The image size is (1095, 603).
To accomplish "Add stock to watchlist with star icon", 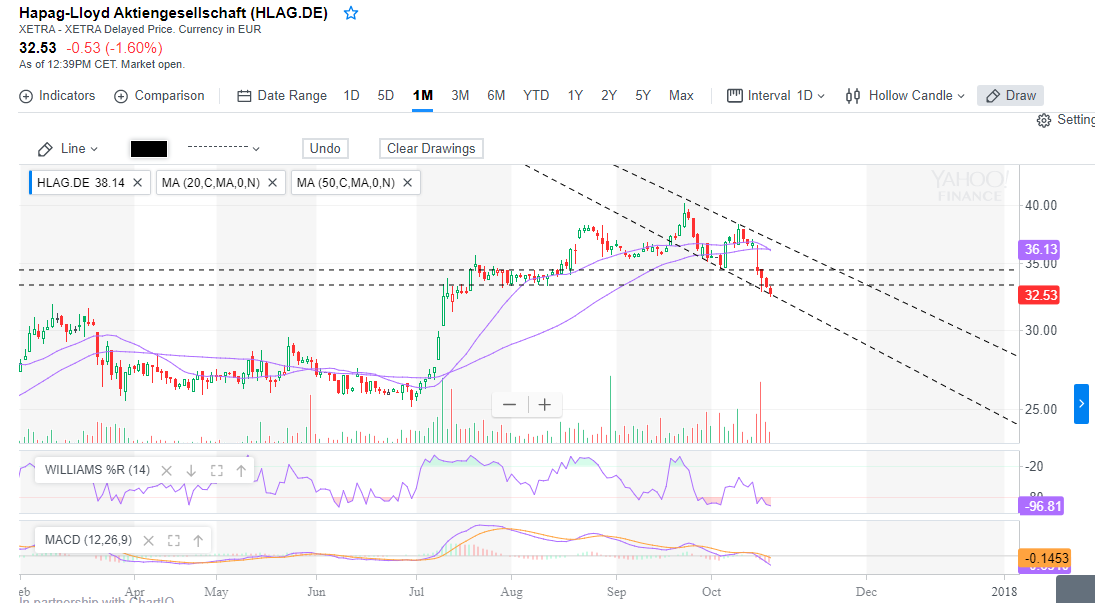I will (x=351, y=13).
